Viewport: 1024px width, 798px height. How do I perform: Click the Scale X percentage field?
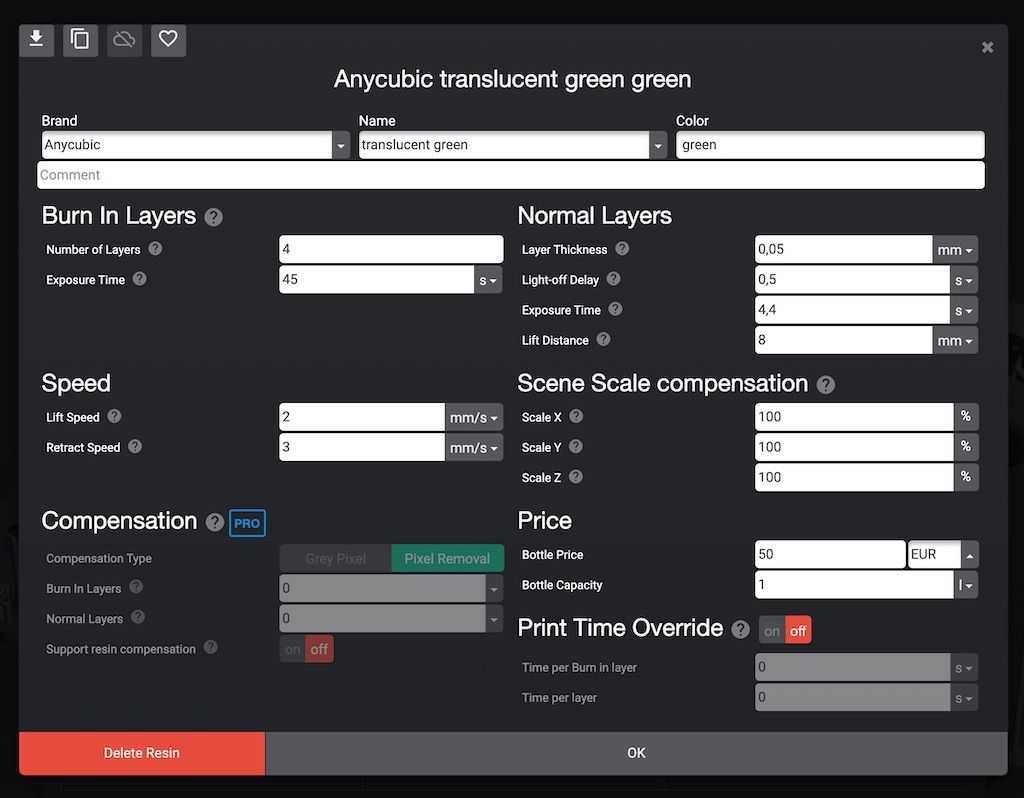(854, 417)
